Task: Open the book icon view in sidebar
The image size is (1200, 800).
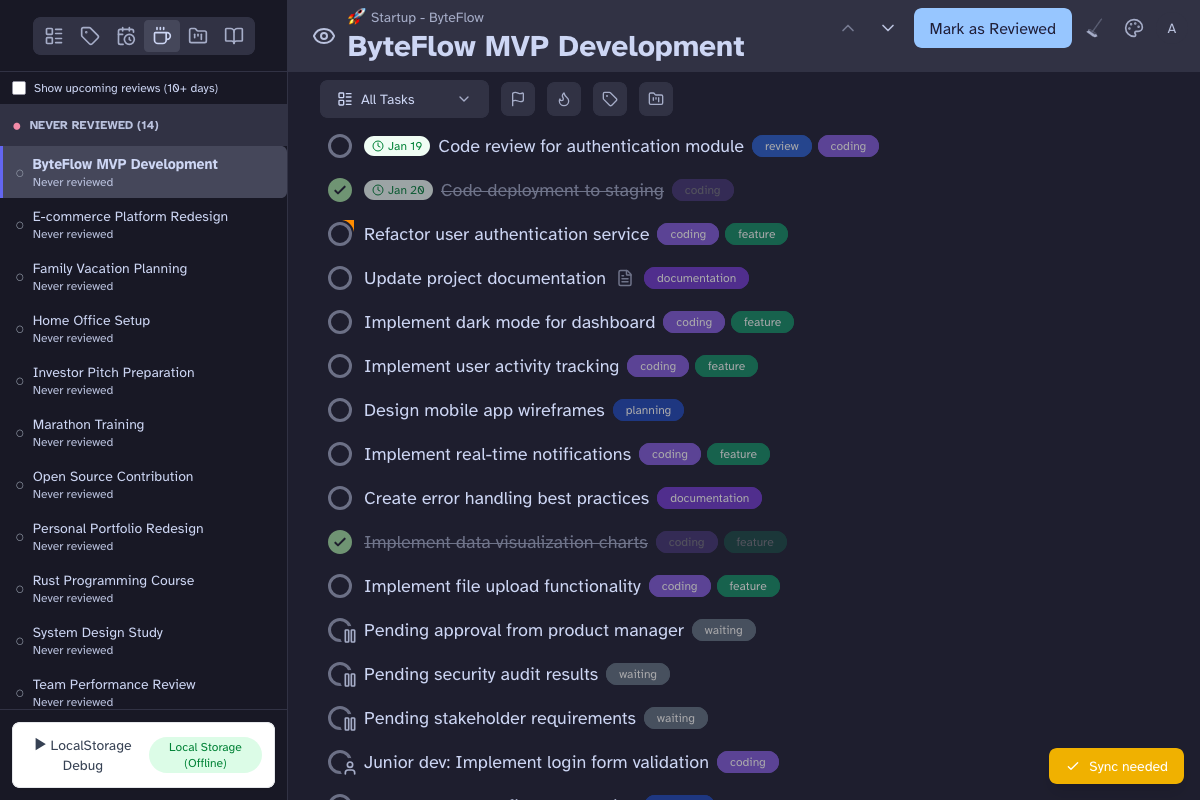Action: pyautogui.click(x=234, y=37)
